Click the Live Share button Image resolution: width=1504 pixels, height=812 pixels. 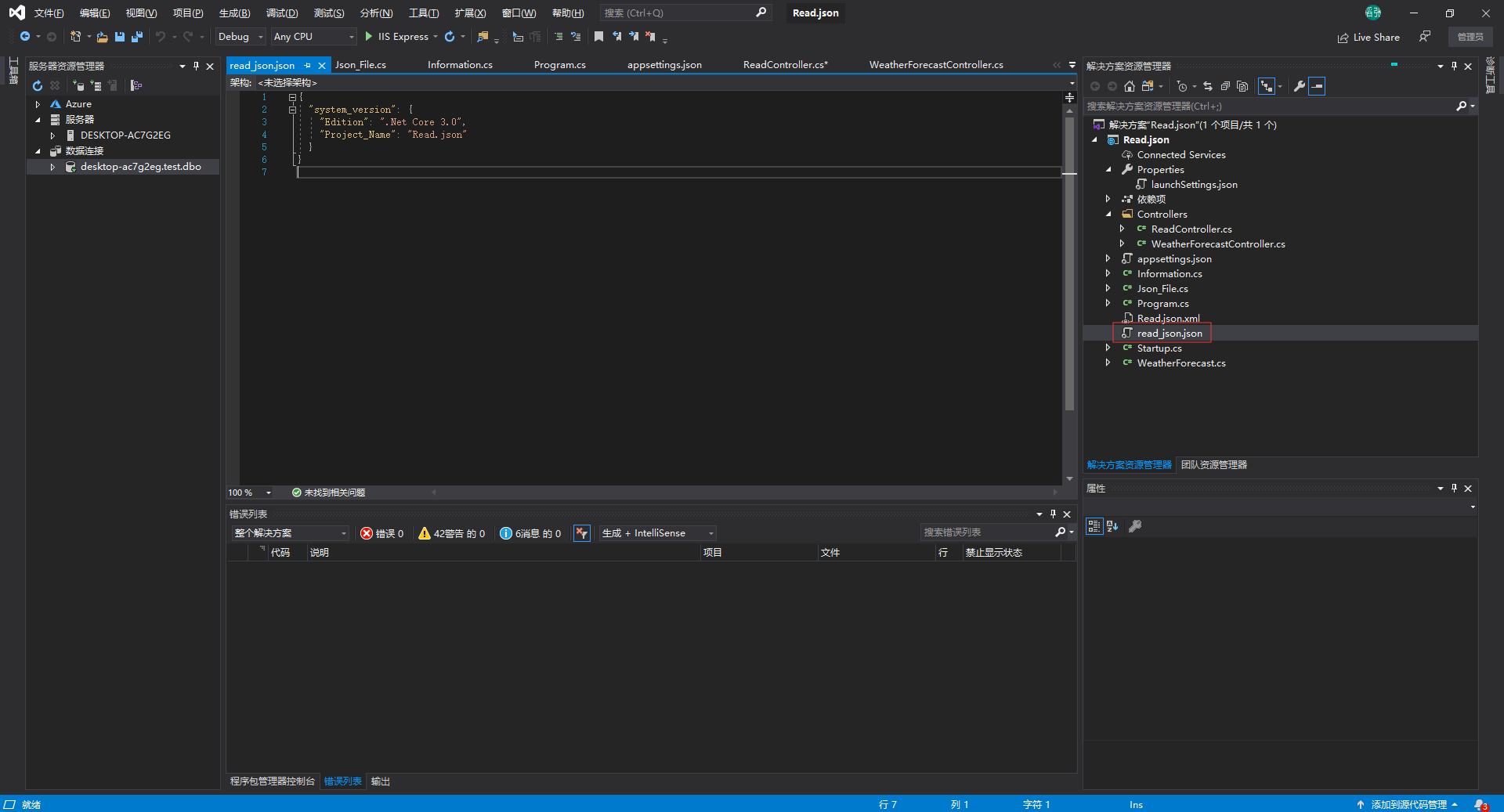[x=1368, y=37]
